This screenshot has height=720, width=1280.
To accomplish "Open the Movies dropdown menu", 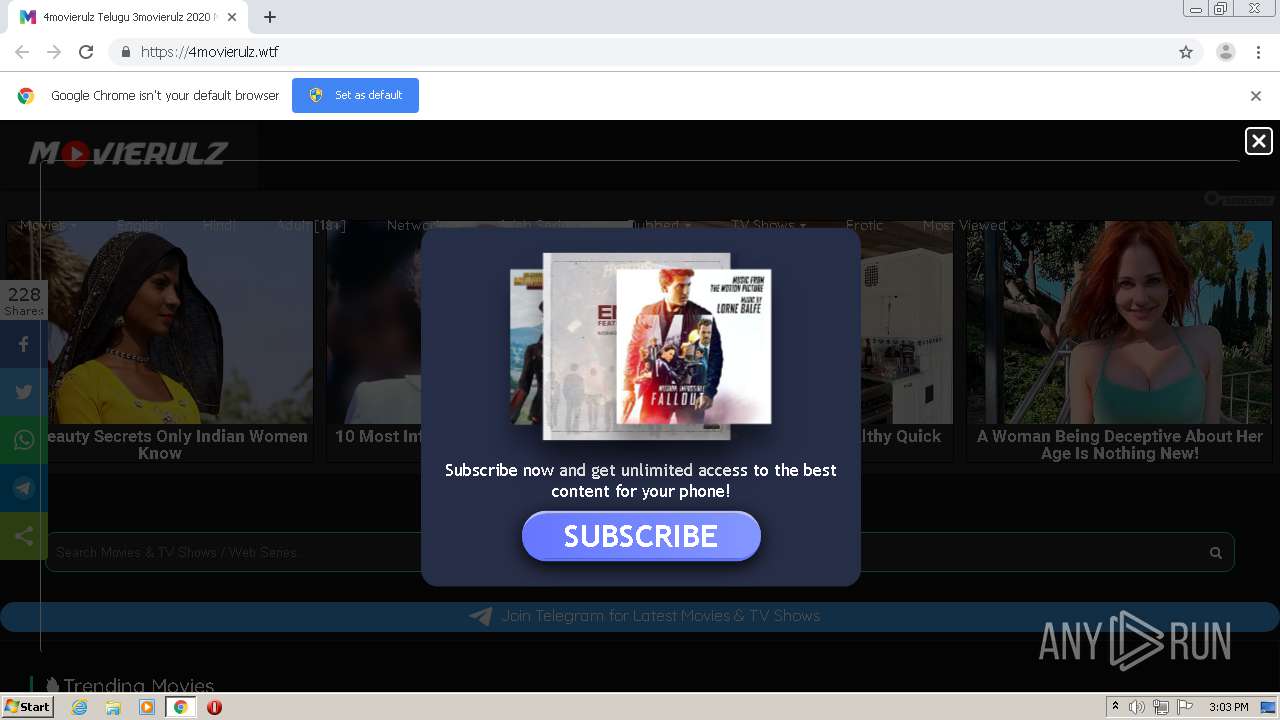I will [x=47, y=225].
